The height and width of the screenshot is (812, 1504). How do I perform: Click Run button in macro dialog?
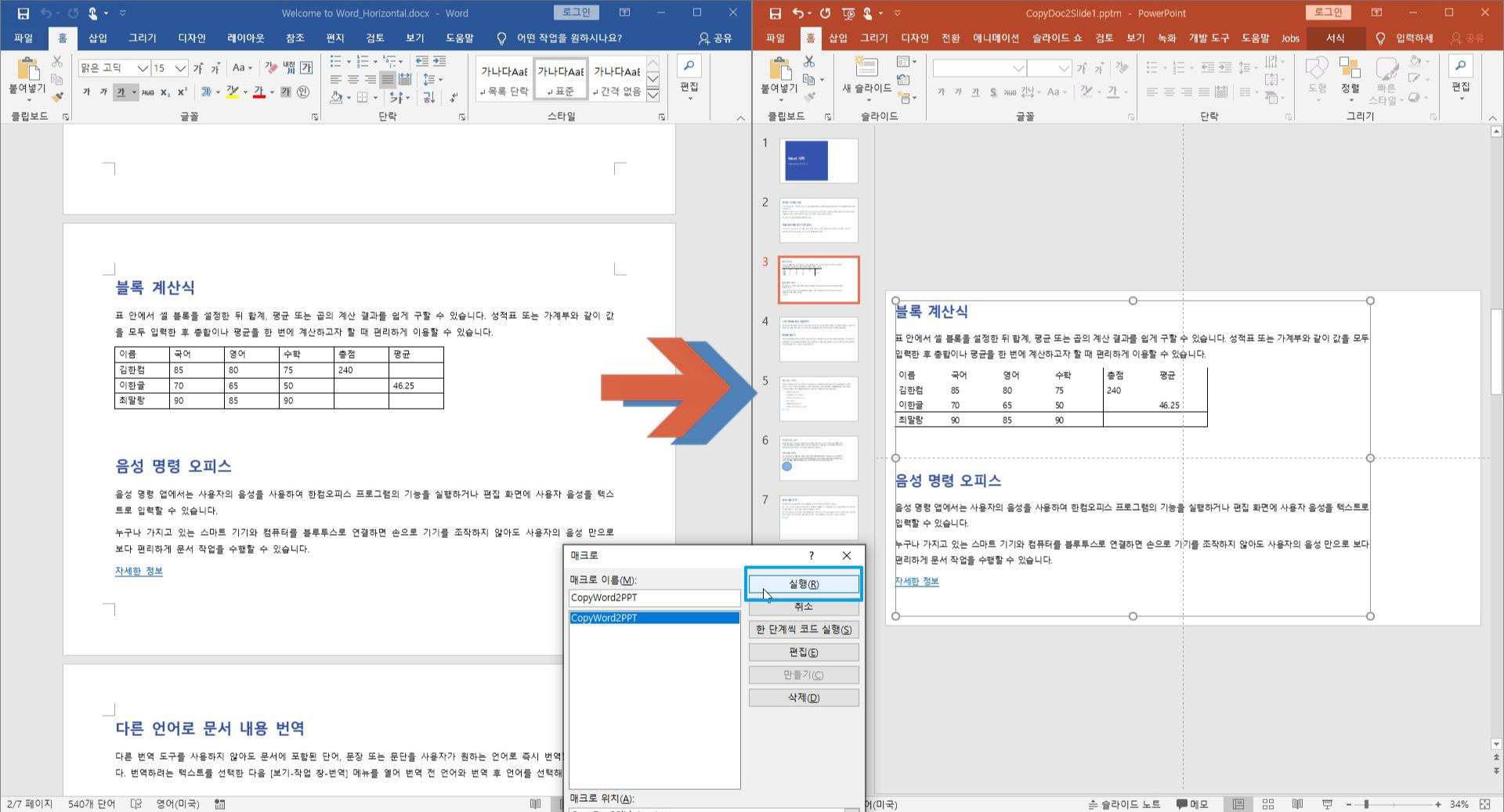point(804,584)
